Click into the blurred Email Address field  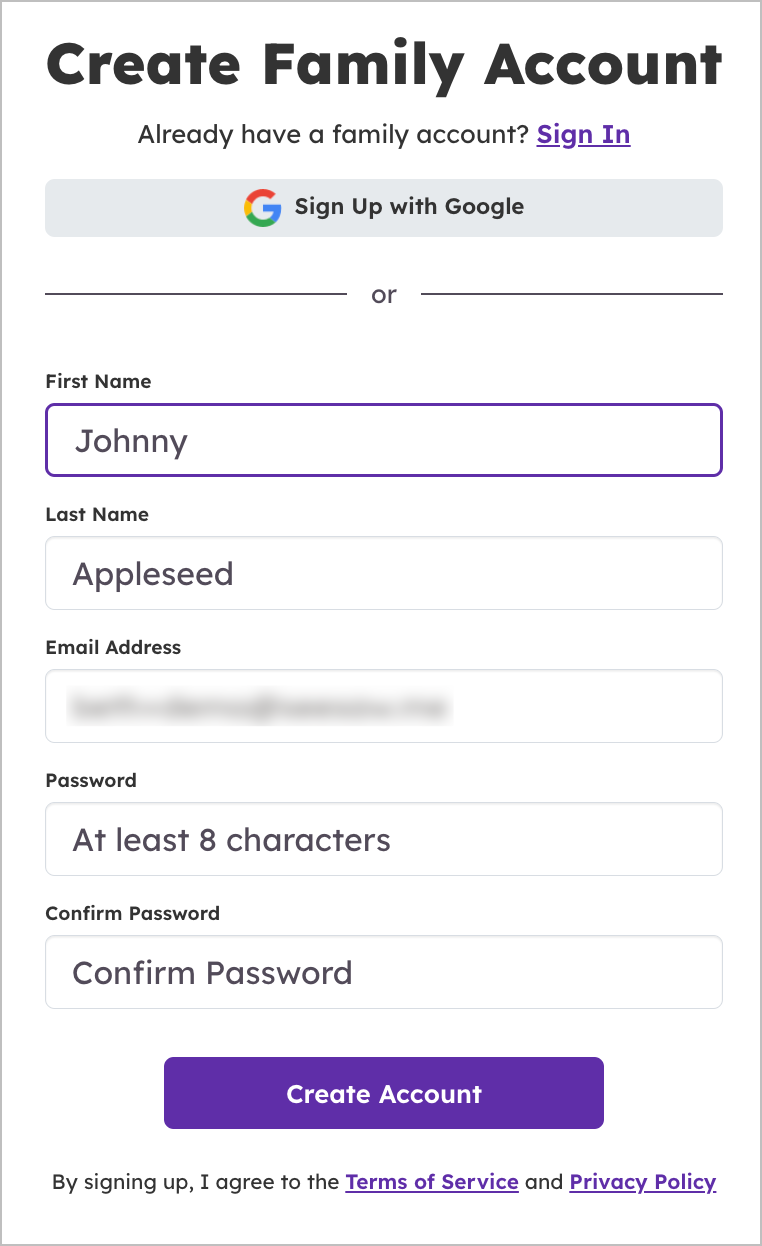384,706
